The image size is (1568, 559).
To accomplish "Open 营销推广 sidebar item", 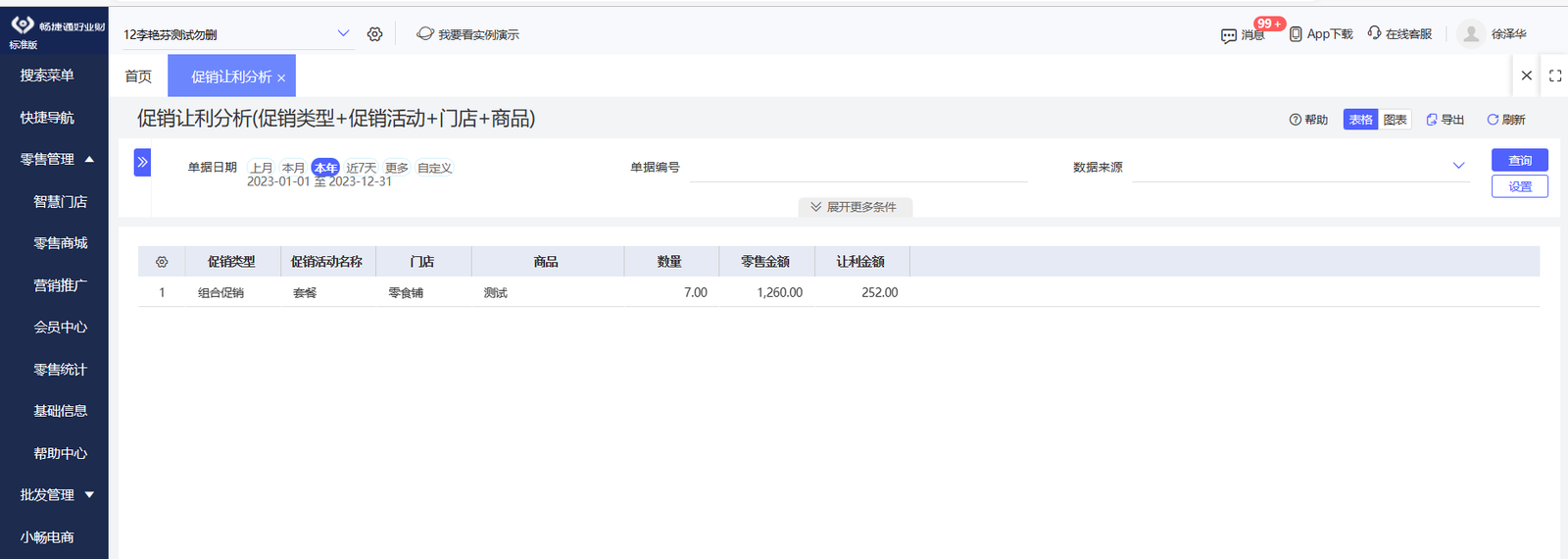I will click(60, 285).
